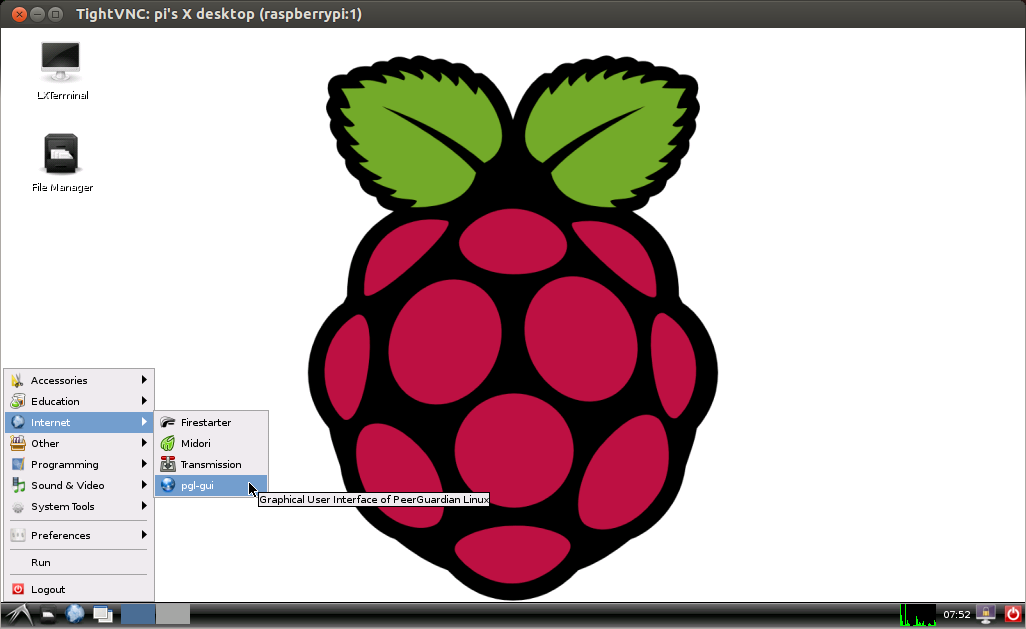Click the 07:52 clock in the panel

[957, 614]
